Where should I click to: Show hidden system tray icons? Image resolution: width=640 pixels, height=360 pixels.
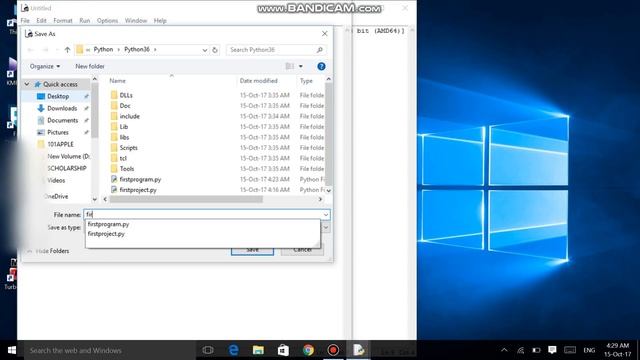(x=504, y=350)
